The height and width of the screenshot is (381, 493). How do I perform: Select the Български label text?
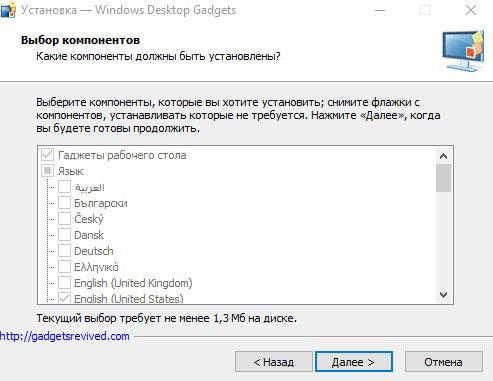[101, 203]
